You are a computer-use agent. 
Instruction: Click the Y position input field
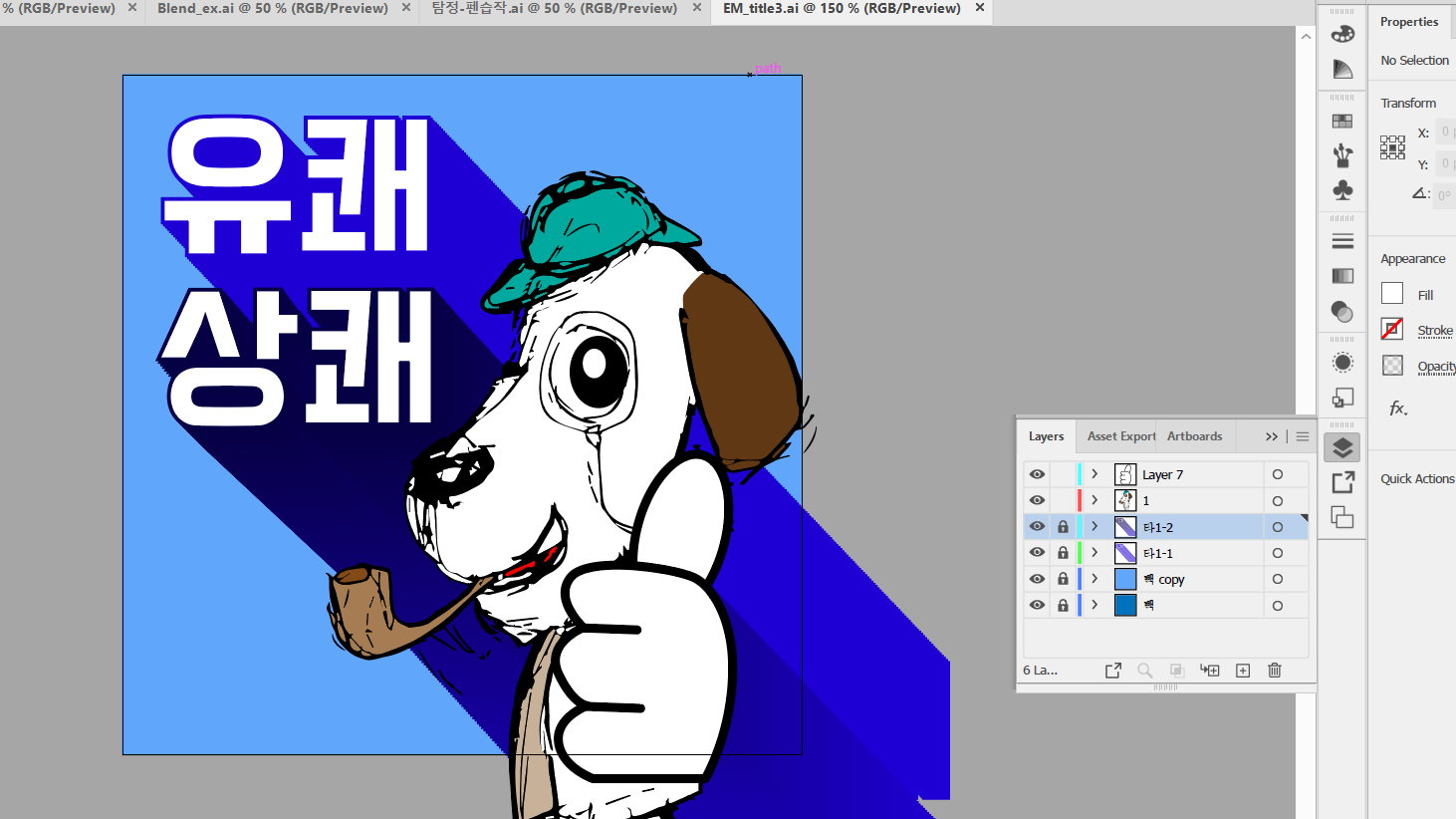pos(1445,163)
